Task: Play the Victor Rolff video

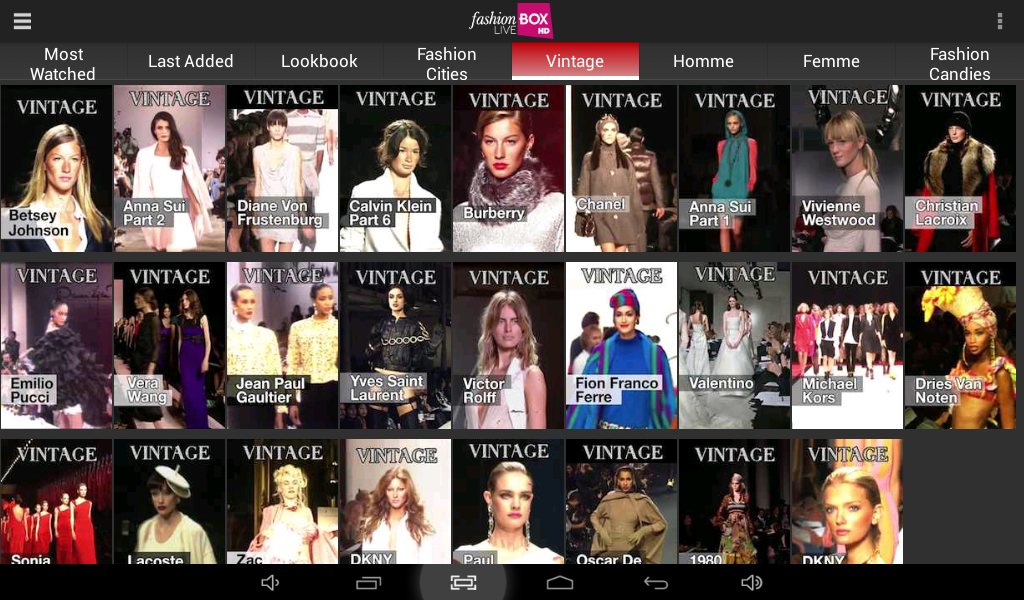Action: pos(508,345)
